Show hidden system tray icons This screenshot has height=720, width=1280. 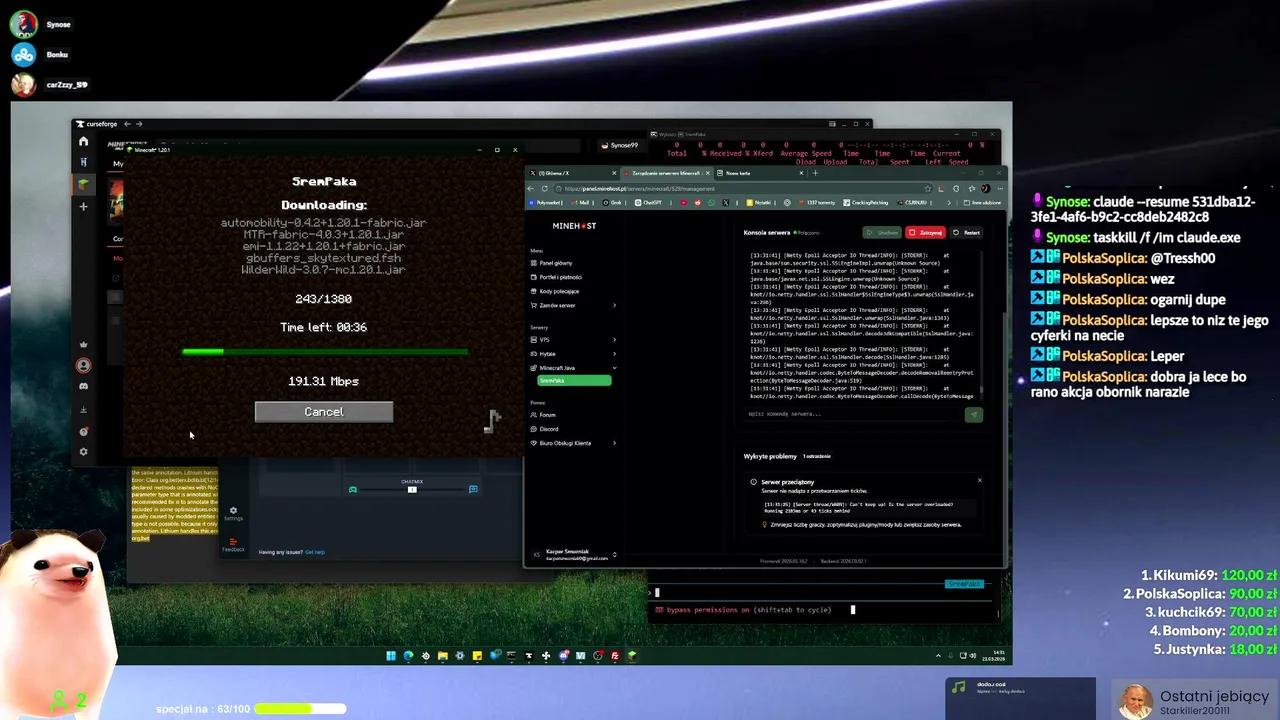(938, 656)
